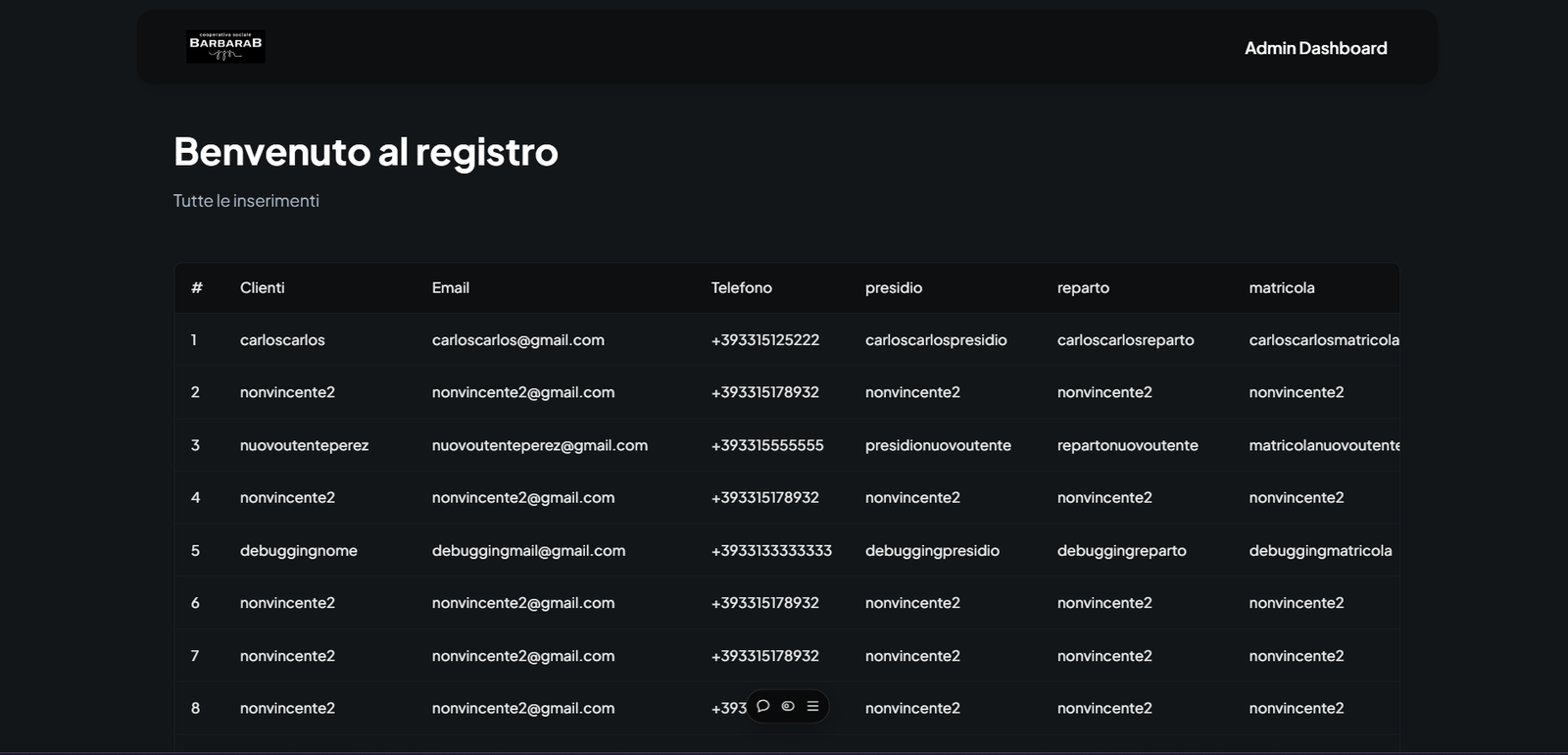Open the Admin Dashboard link
The image size is (1568, 755).
click(x=1315, y=48)
